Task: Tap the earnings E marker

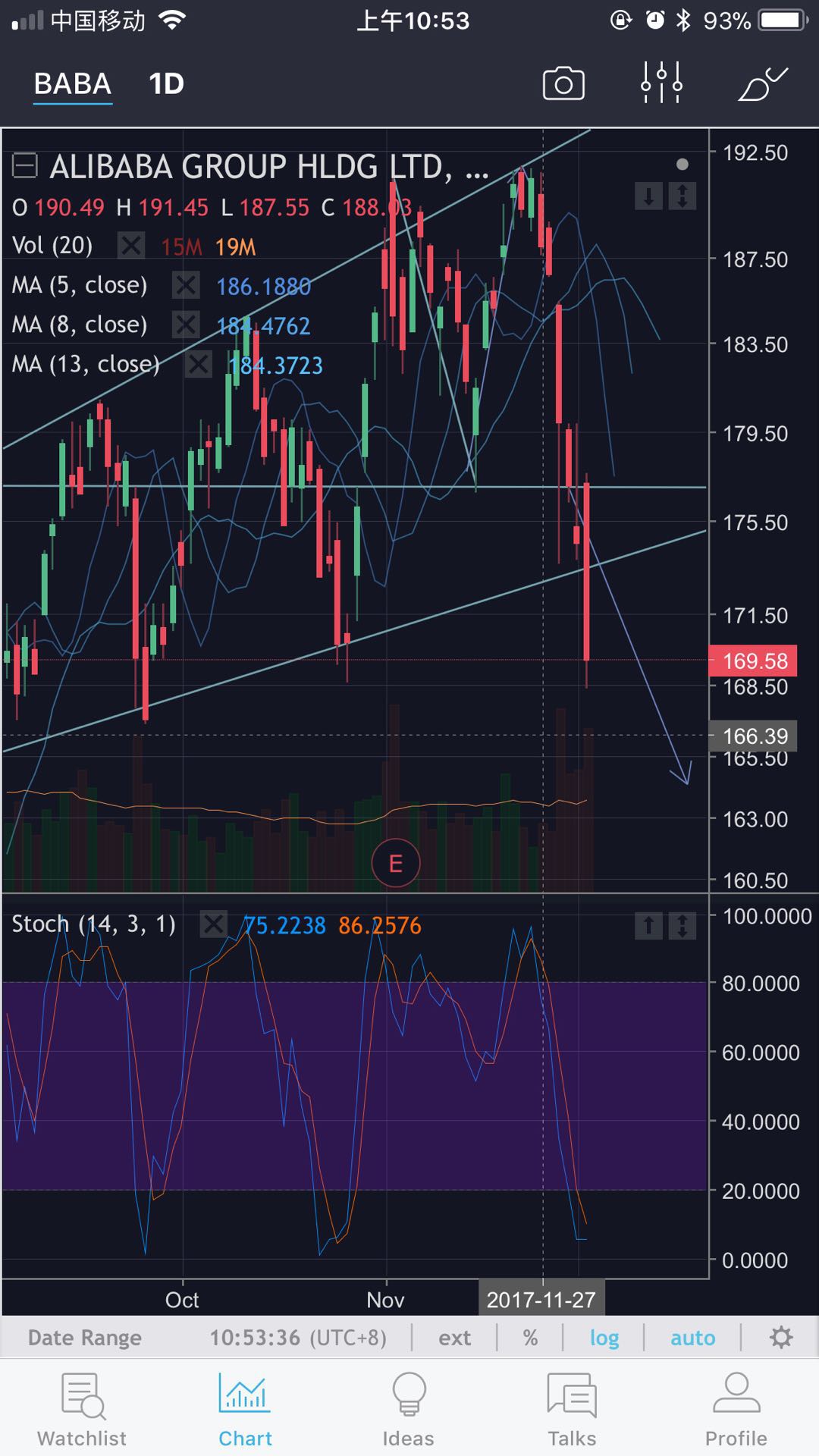Action: [x=395, y=863]
